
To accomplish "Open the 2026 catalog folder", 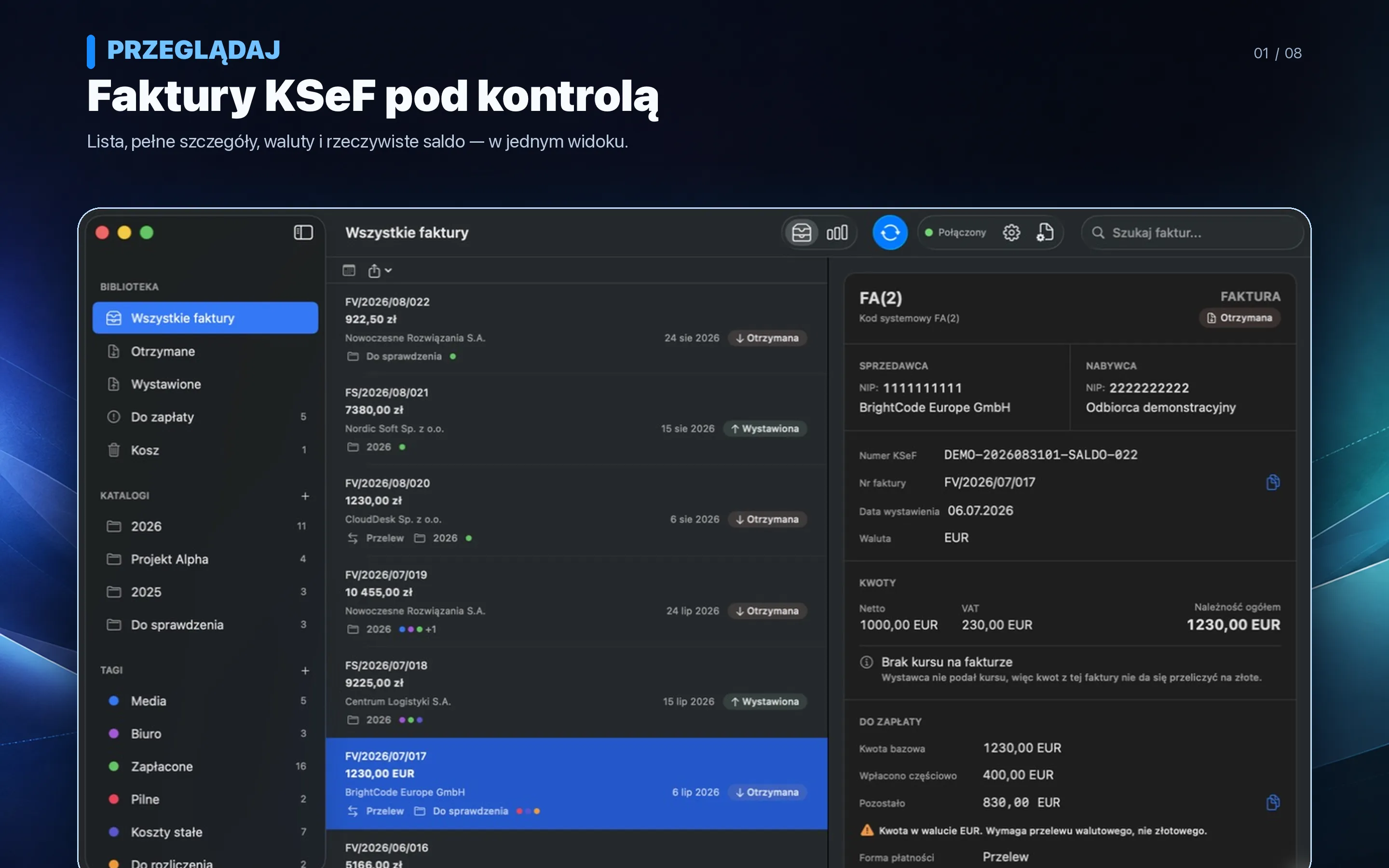I will [205, 527].
